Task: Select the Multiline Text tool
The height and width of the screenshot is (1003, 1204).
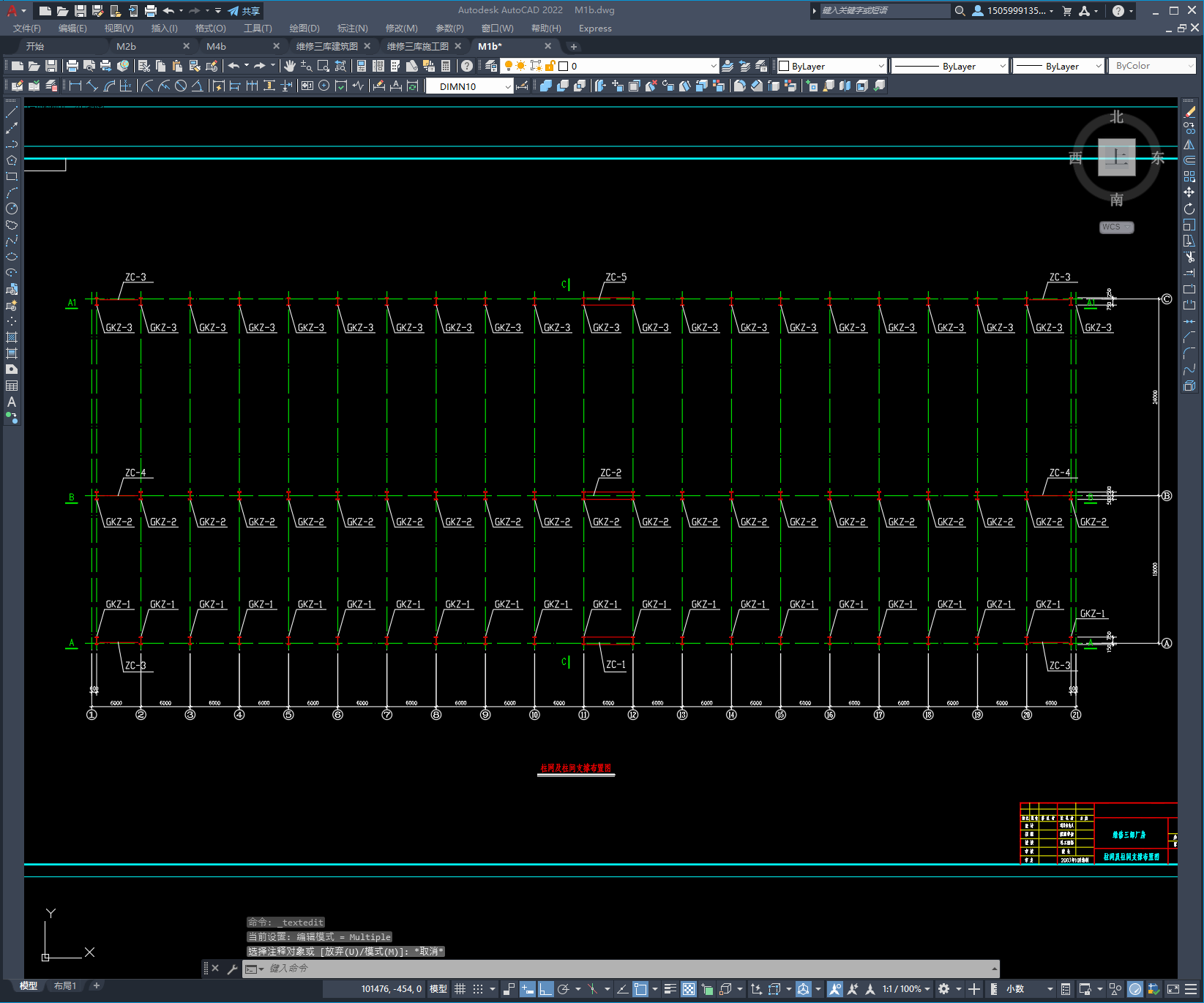Action: 12,402
